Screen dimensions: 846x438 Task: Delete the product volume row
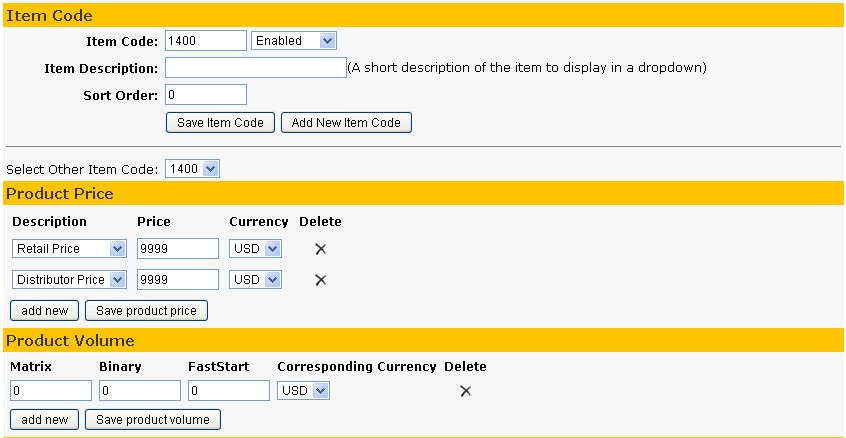tap(466, 391)
